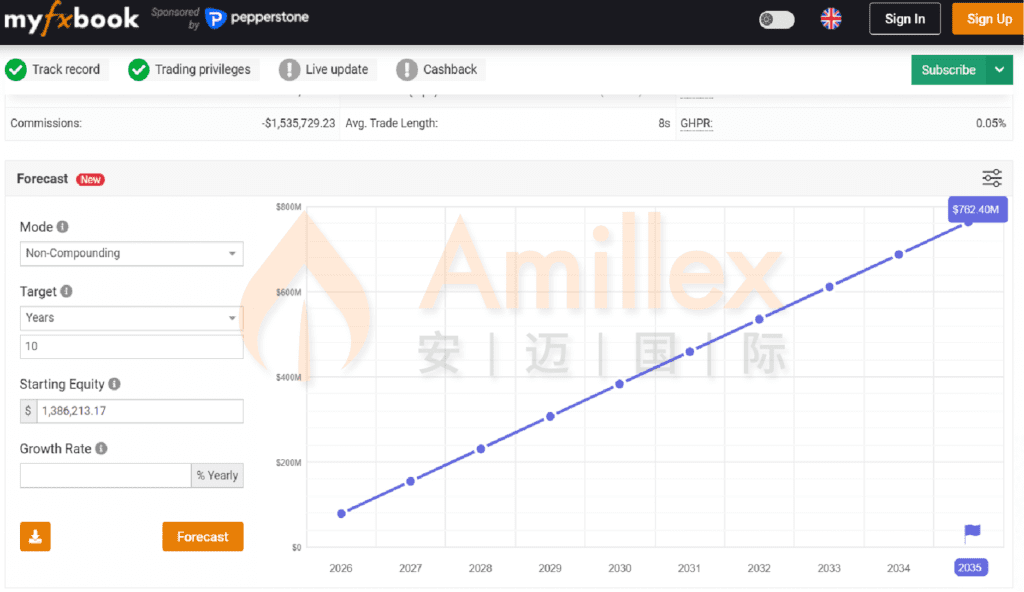Viewport: 1024px width, 592px height.
Task: Toggle the dark mode switch
Action: coord(776,19)
